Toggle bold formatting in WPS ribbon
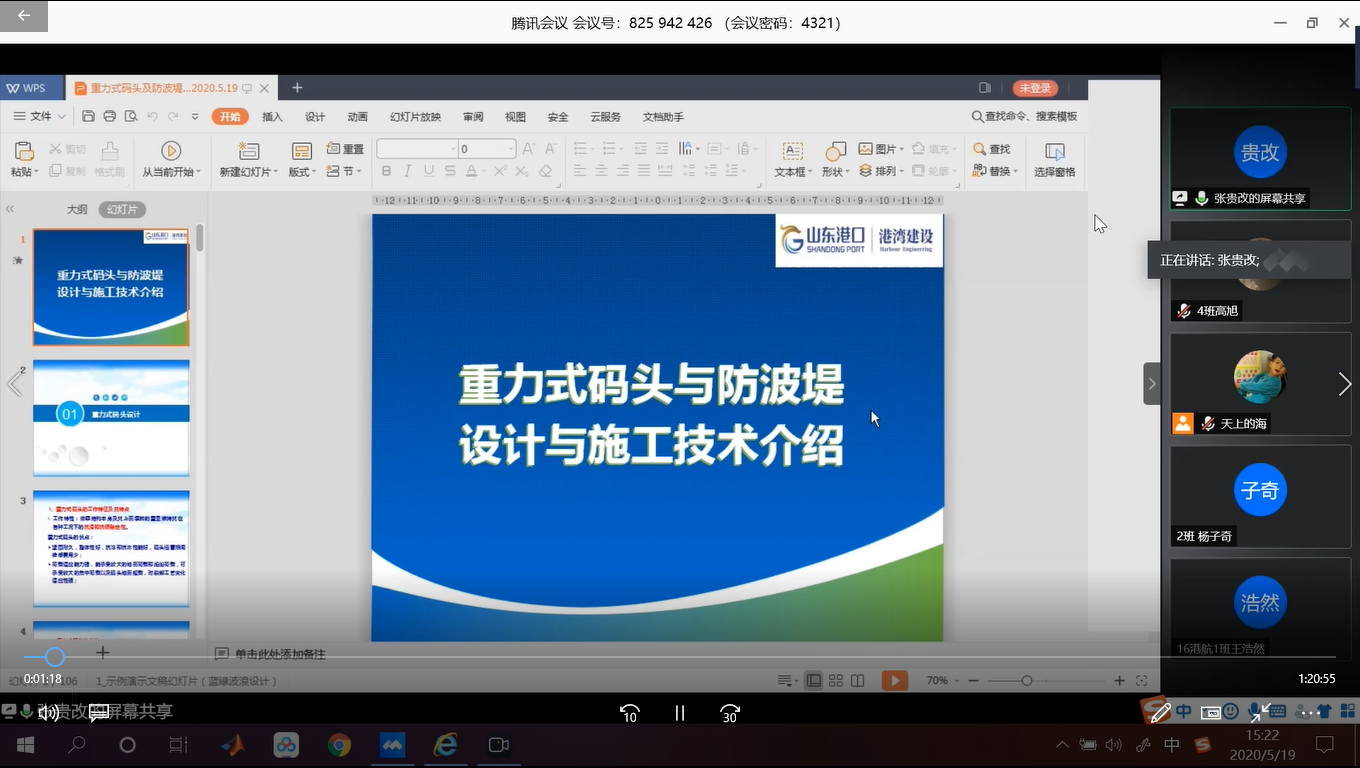 [386, 172]
